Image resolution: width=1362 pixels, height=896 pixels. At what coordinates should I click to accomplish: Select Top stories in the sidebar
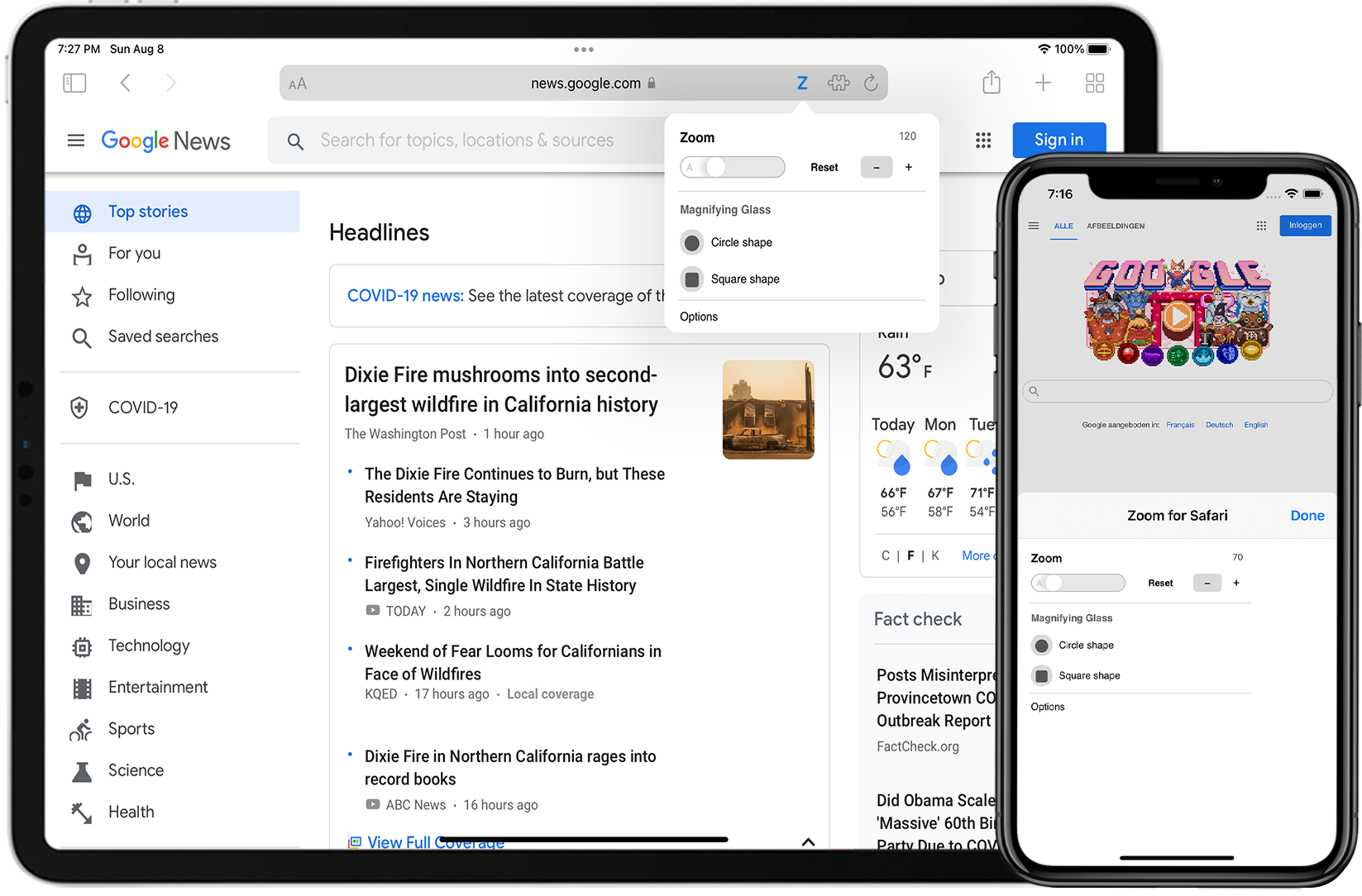point(147,212)
